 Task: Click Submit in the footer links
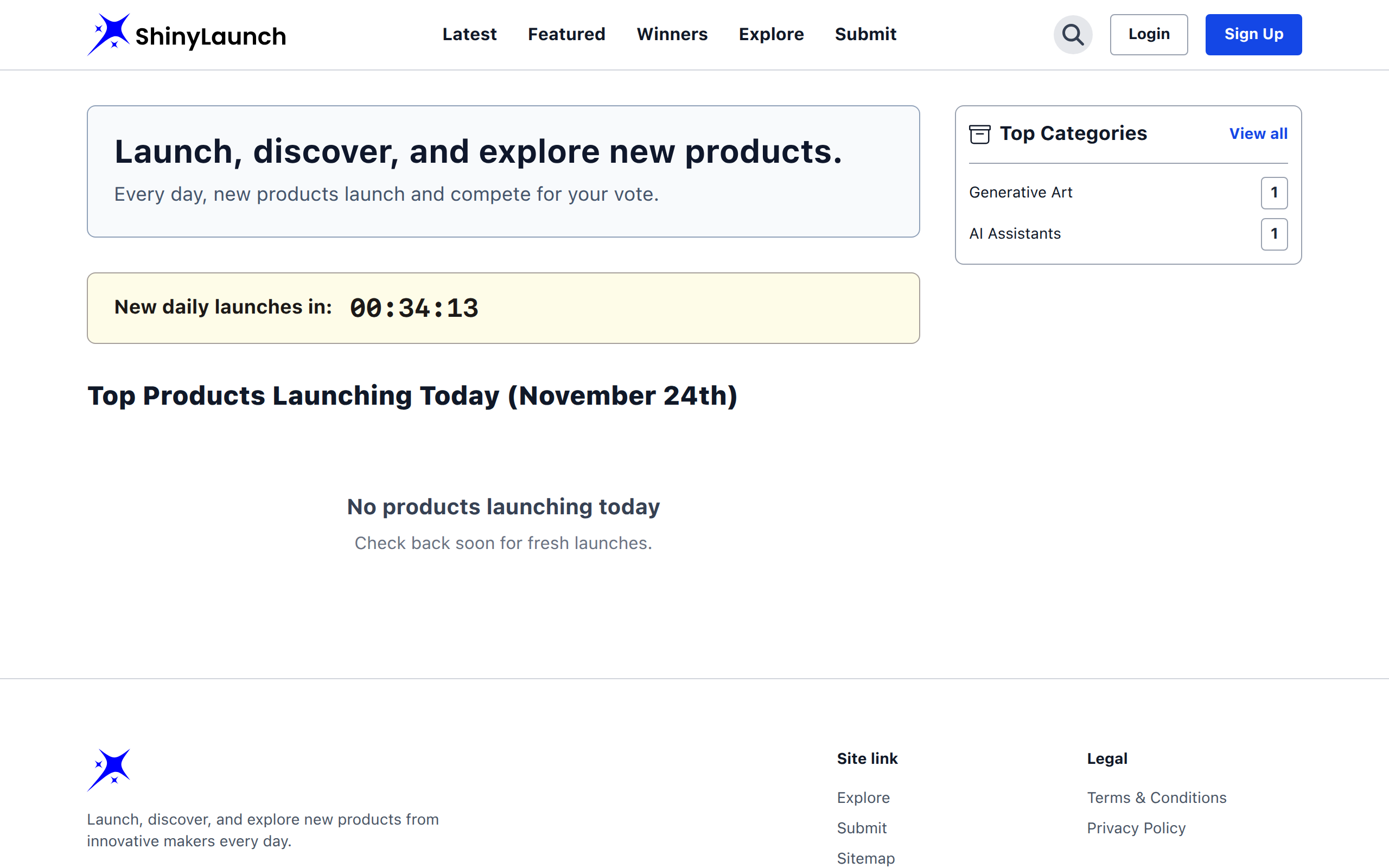point(862,827)
